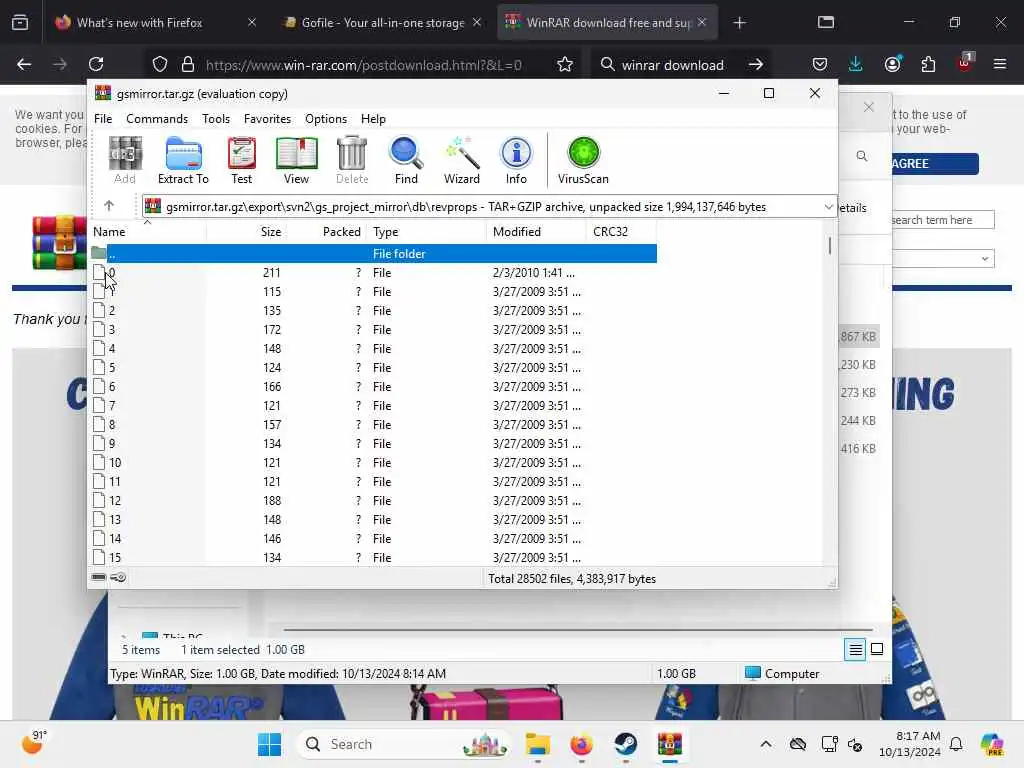1024x768 pixels.
Task: Open the Find magnifier tool
Action: (x=406, y=160)
